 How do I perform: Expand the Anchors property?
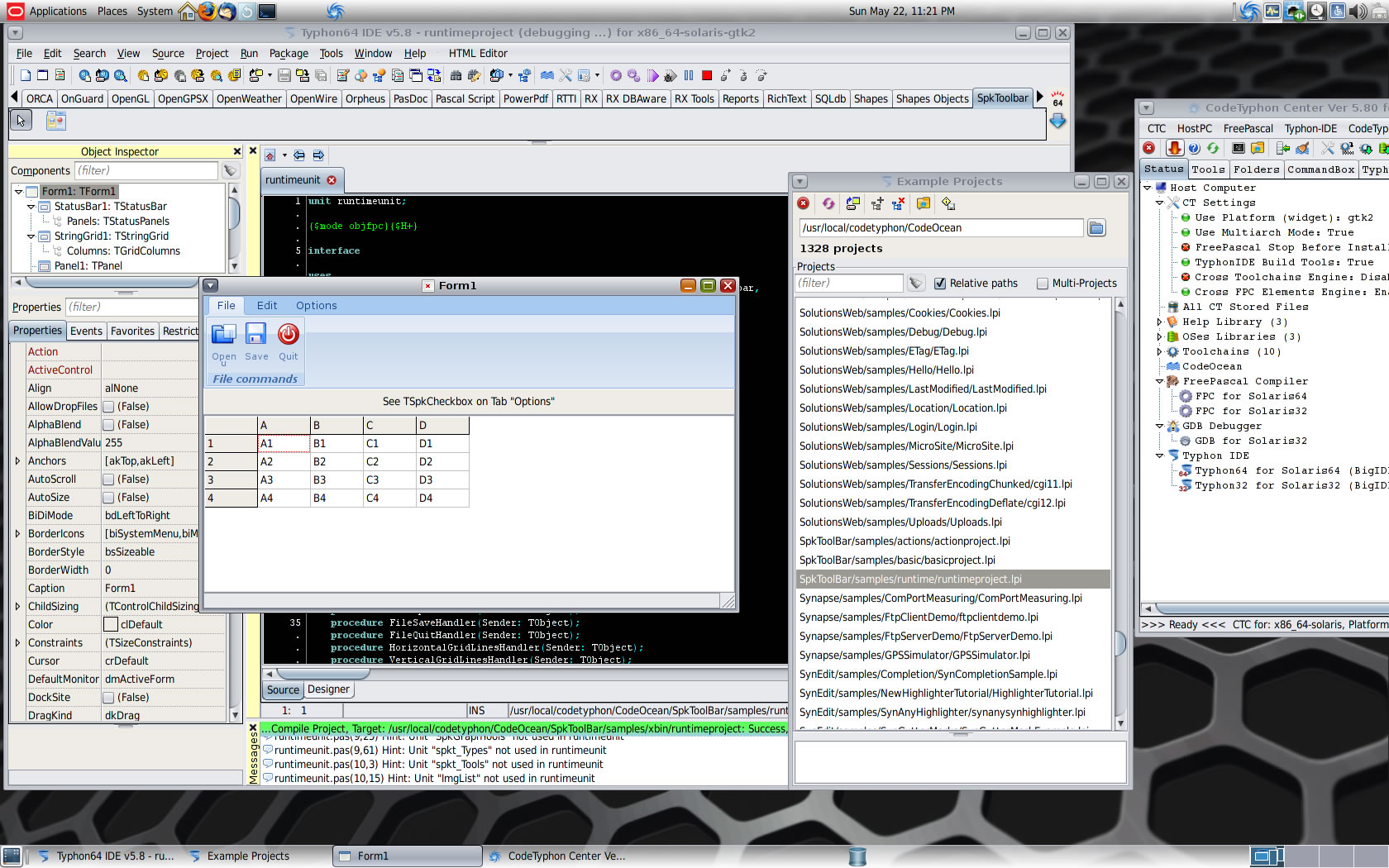tap(17, 461)
